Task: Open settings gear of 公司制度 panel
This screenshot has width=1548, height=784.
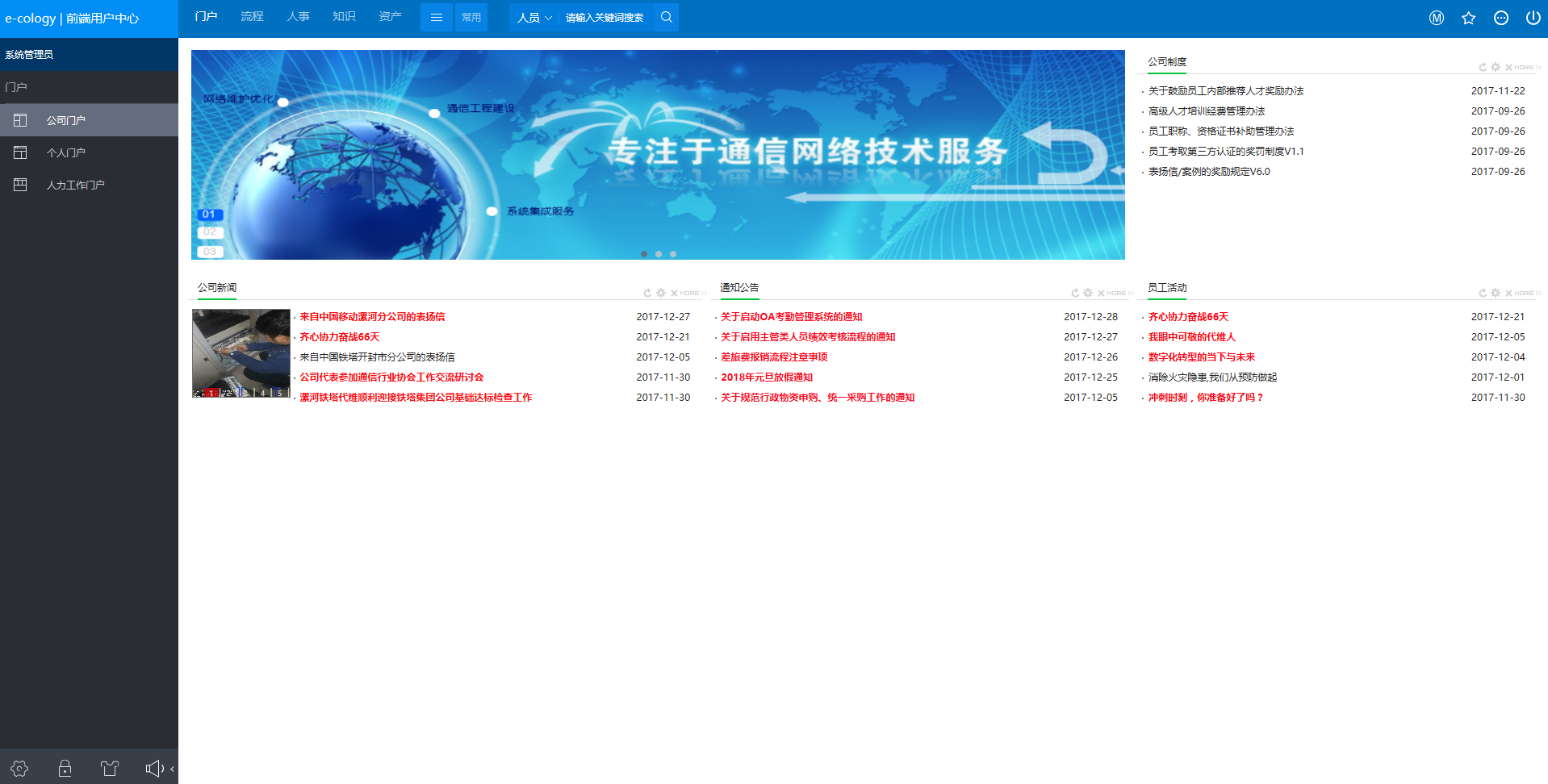Action: coord(1496,67)
